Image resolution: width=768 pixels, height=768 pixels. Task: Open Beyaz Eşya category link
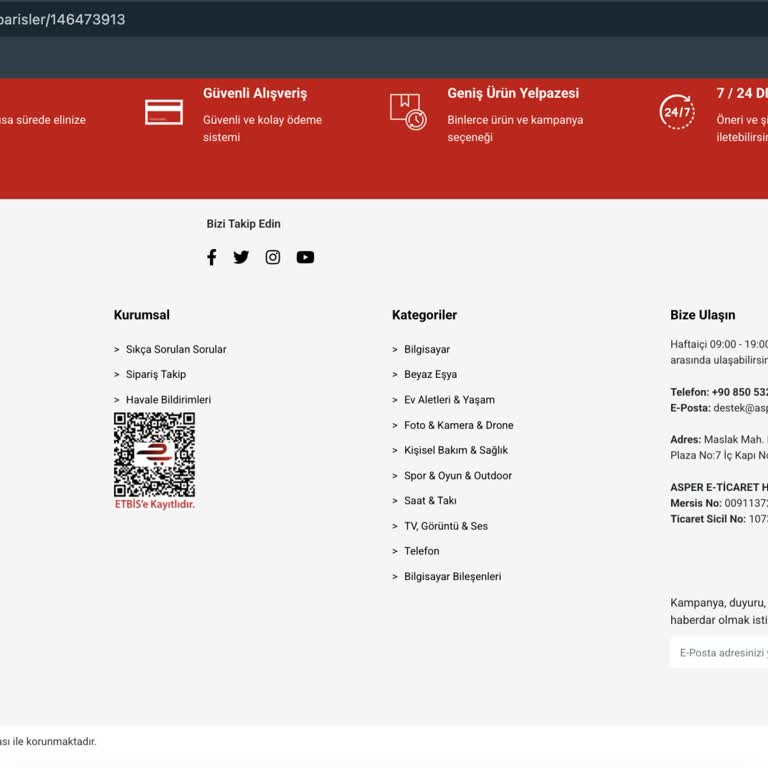pyautogui.click(x=431, y=374)
